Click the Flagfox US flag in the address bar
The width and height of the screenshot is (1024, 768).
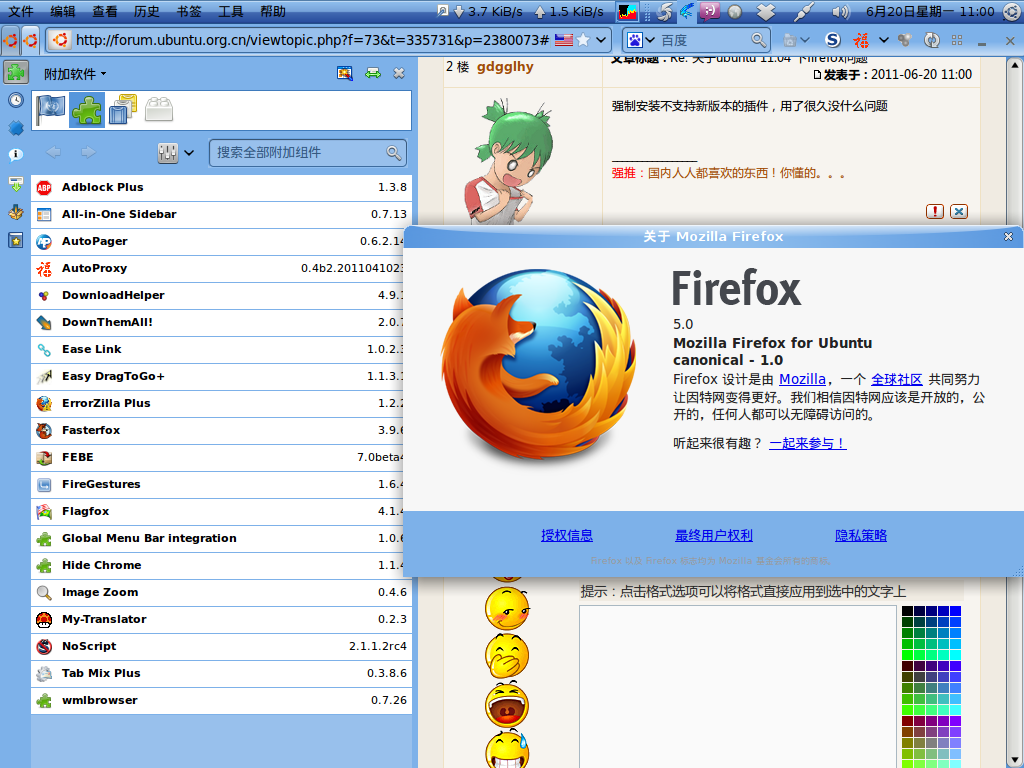(564, 40)
